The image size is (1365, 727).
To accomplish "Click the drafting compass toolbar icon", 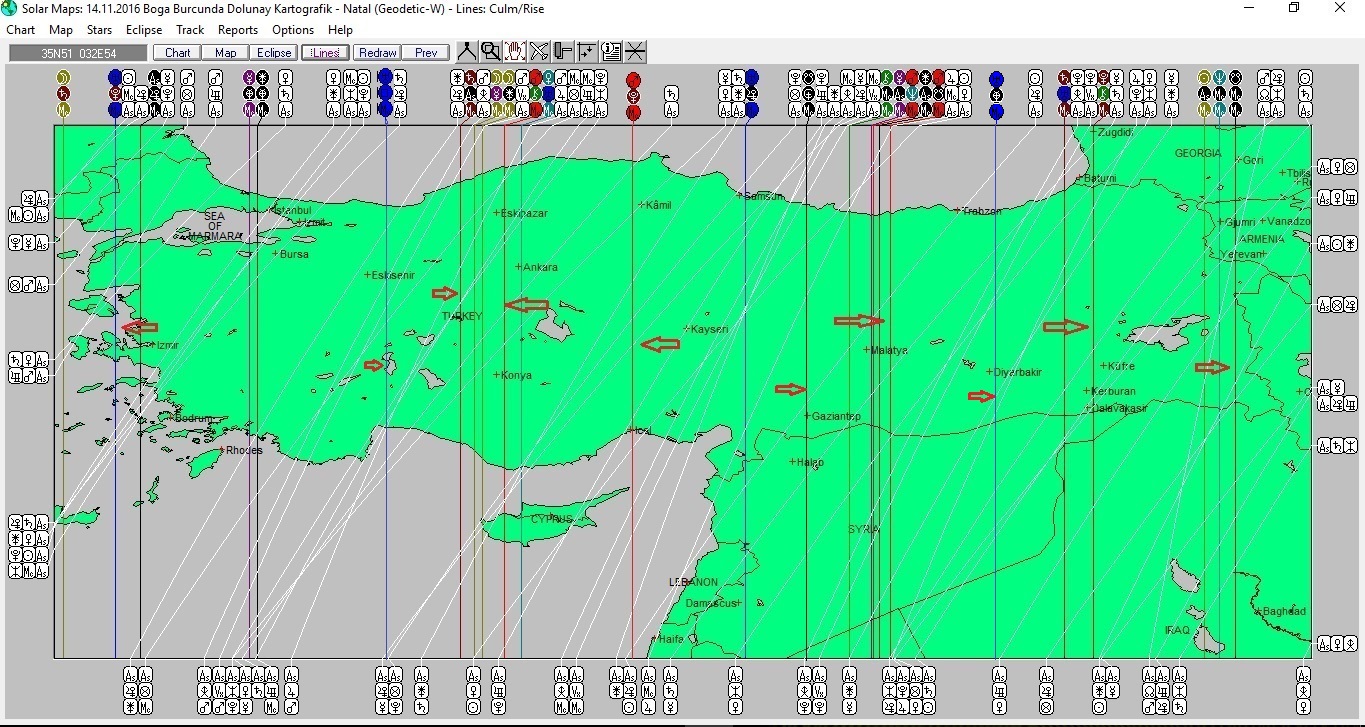I will (x=467, y=52).
